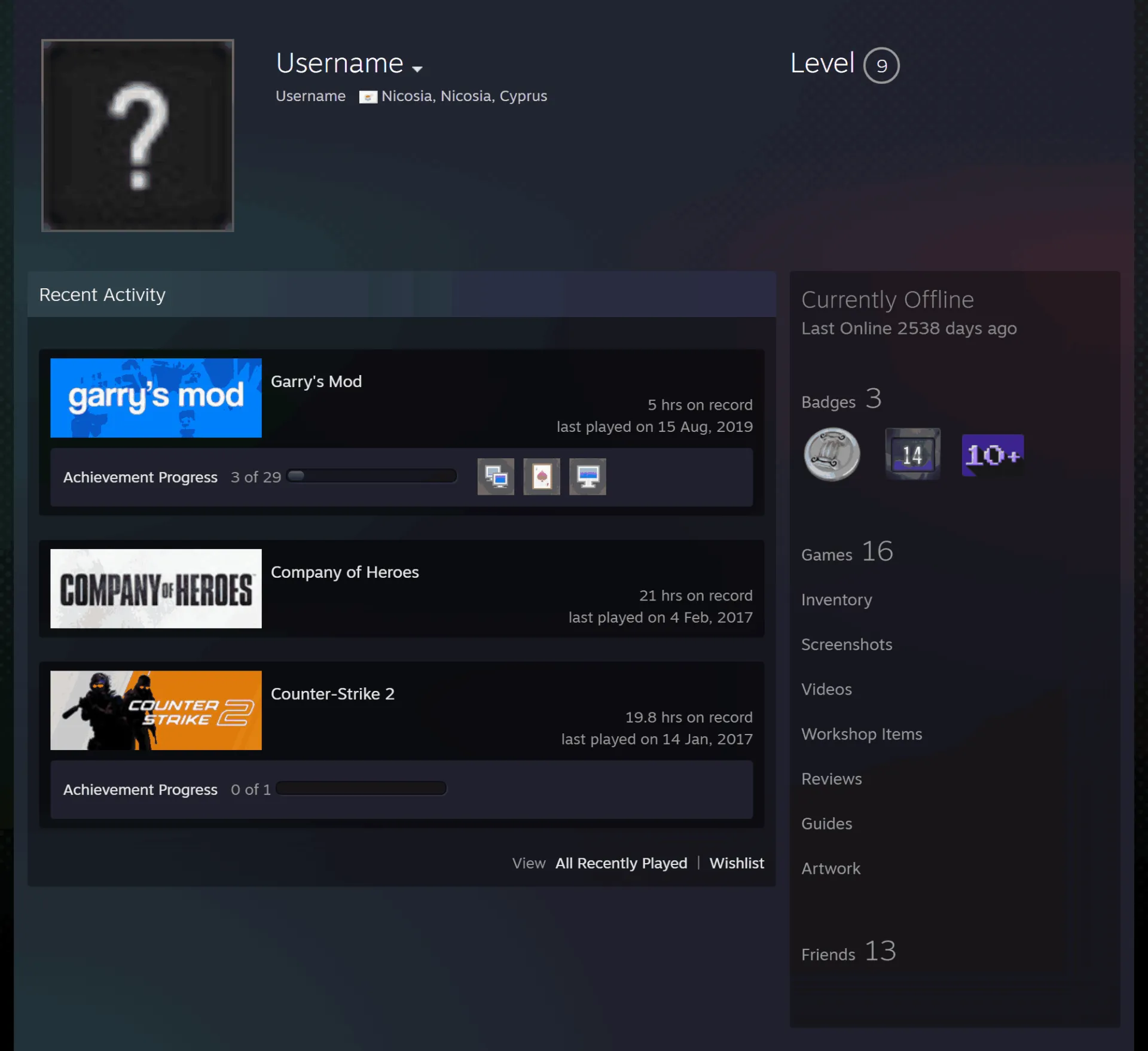Image resolution: width=1148 pixels, height=1051 pixels.
Task: Open Garry's Mod Achievement Progress label
Action: 141,477
